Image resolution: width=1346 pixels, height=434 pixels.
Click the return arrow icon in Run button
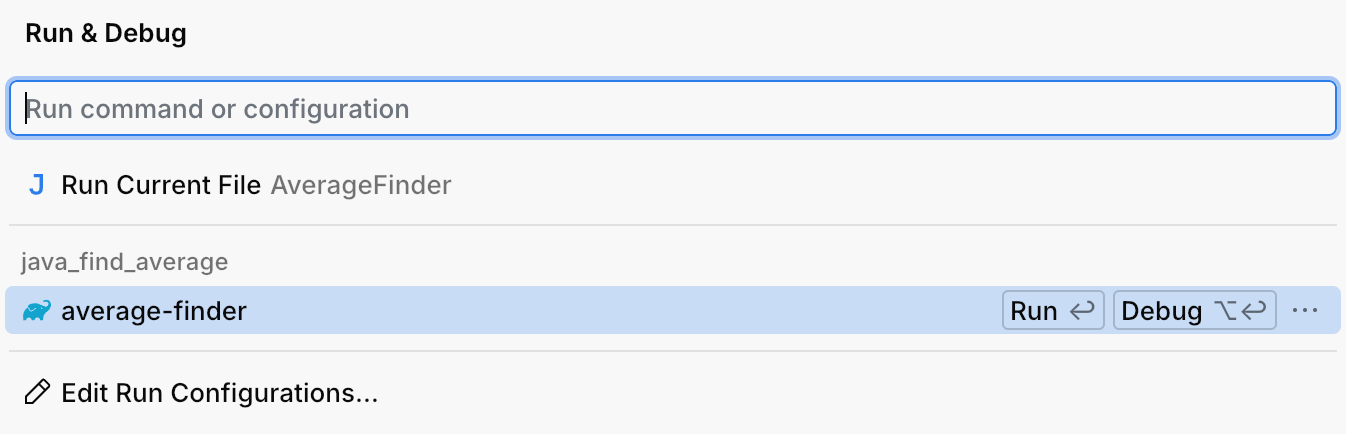(1081, 311)
